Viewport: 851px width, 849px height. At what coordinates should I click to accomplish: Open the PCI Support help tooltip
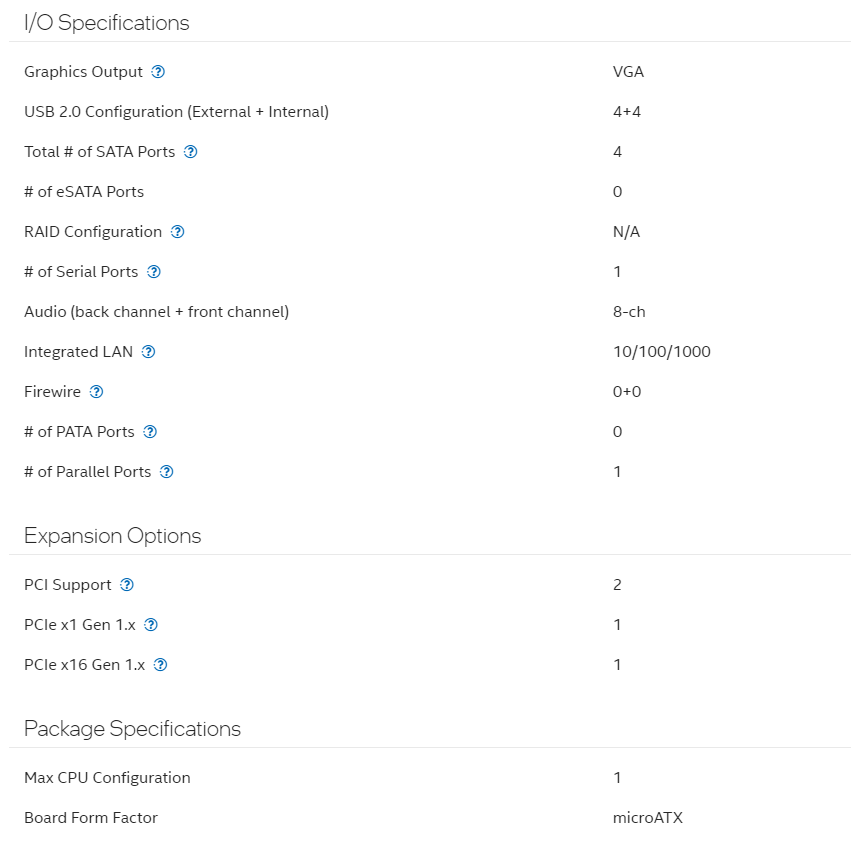(127, 585)
